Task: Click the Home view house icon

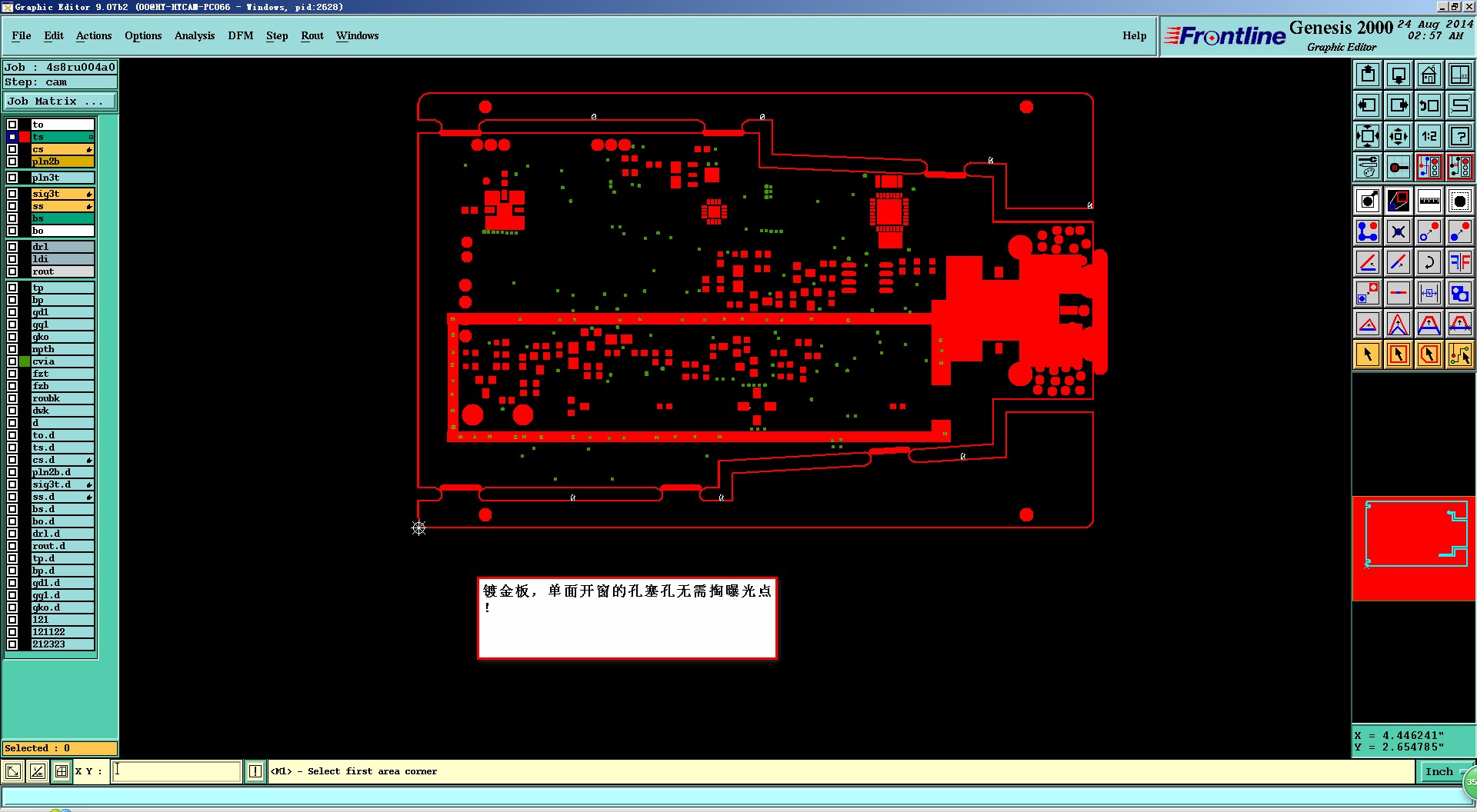Action: (x=1429, y=75)
